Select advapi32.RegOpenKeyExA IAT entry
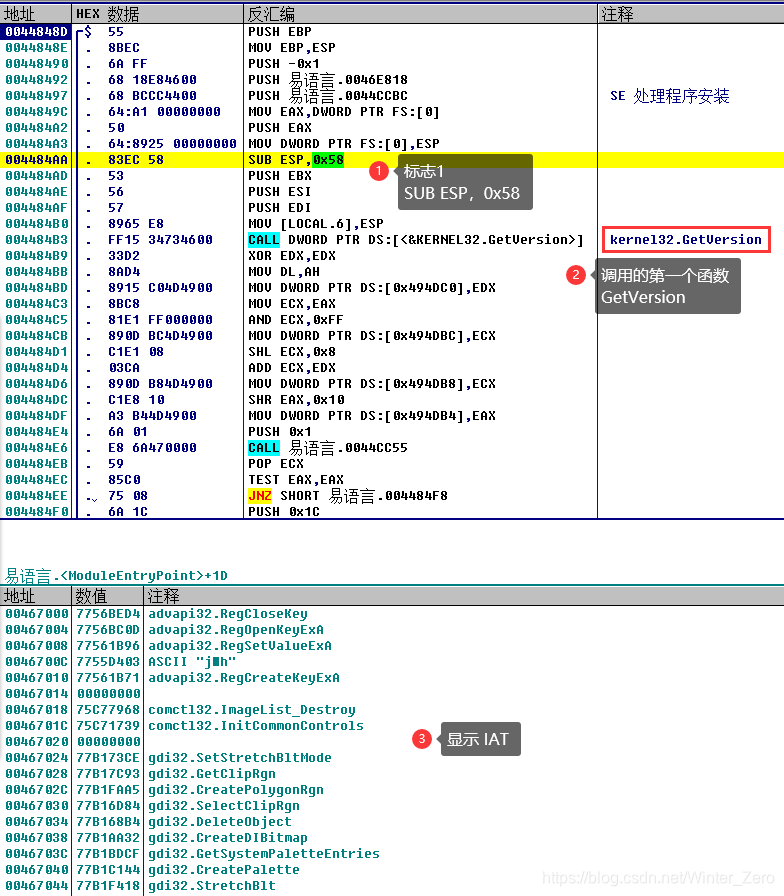Image resolution: width=784 pixels, height=896 pixels. pos(236,630)
